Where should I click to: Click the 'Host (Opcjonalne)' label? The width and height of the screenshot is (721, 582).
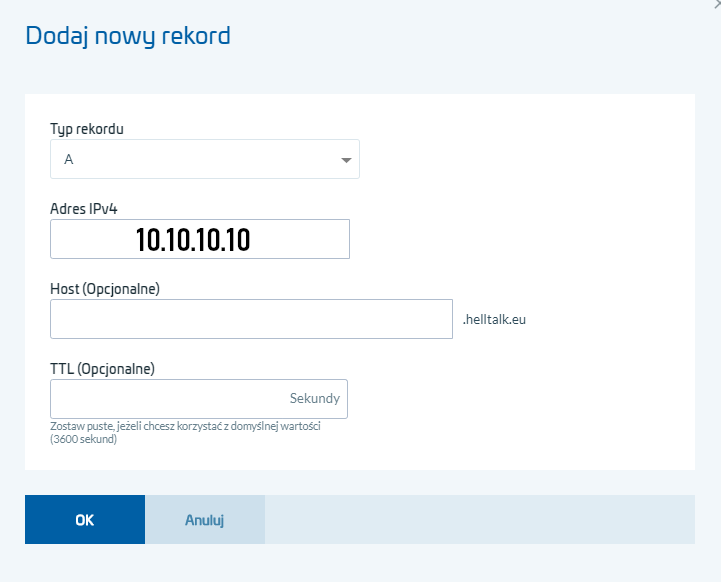tap(105, 289)
